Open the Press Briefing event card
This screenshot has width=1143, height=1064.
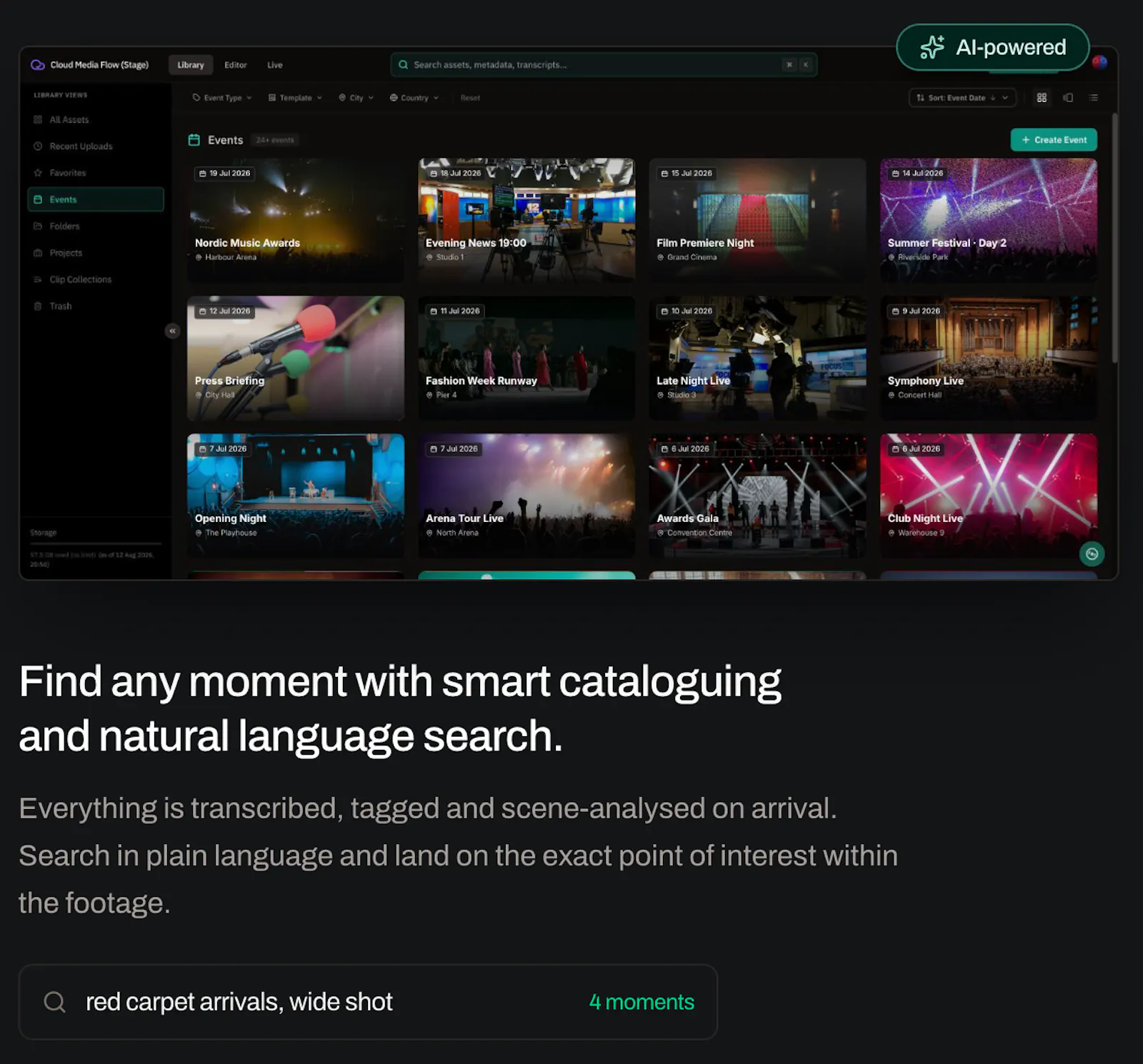pos(296,358)
